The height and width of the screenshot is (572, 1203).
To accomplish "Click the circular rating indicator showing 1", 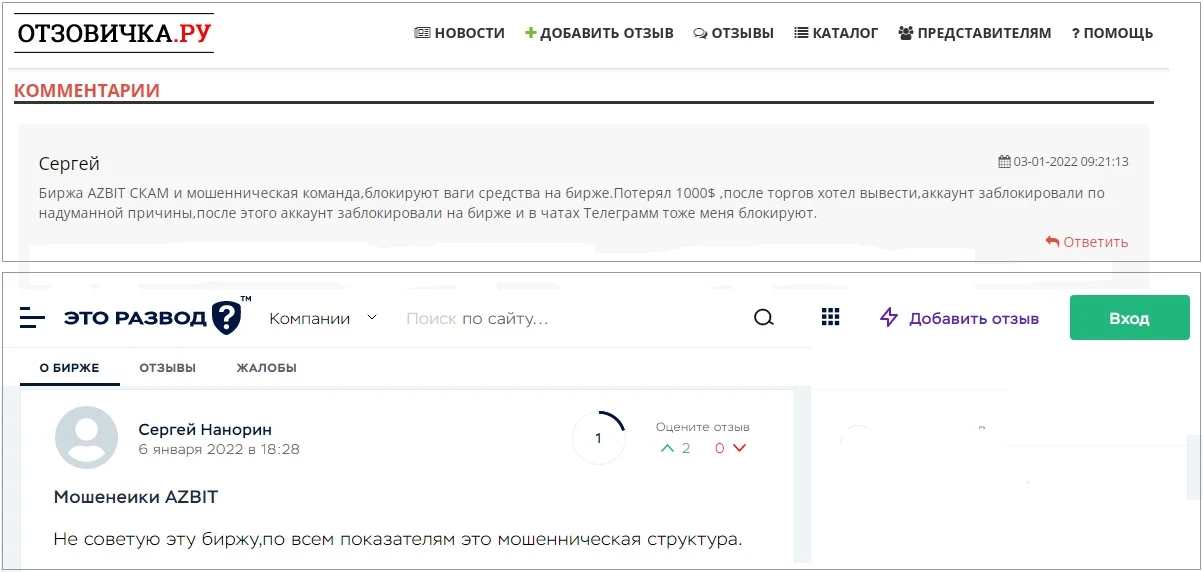I will [599, 438].
